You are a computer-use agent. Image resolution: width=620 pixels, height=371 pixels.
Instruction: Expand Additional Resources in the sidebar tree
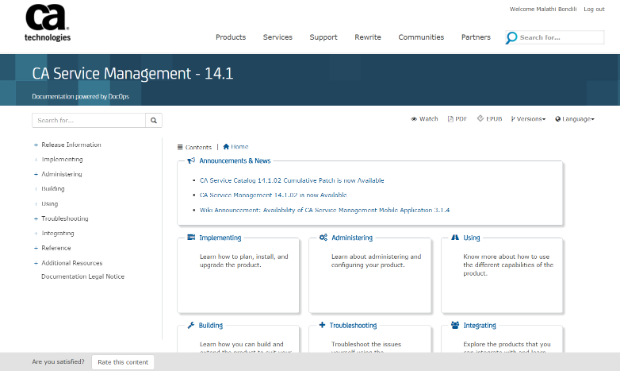36,263
